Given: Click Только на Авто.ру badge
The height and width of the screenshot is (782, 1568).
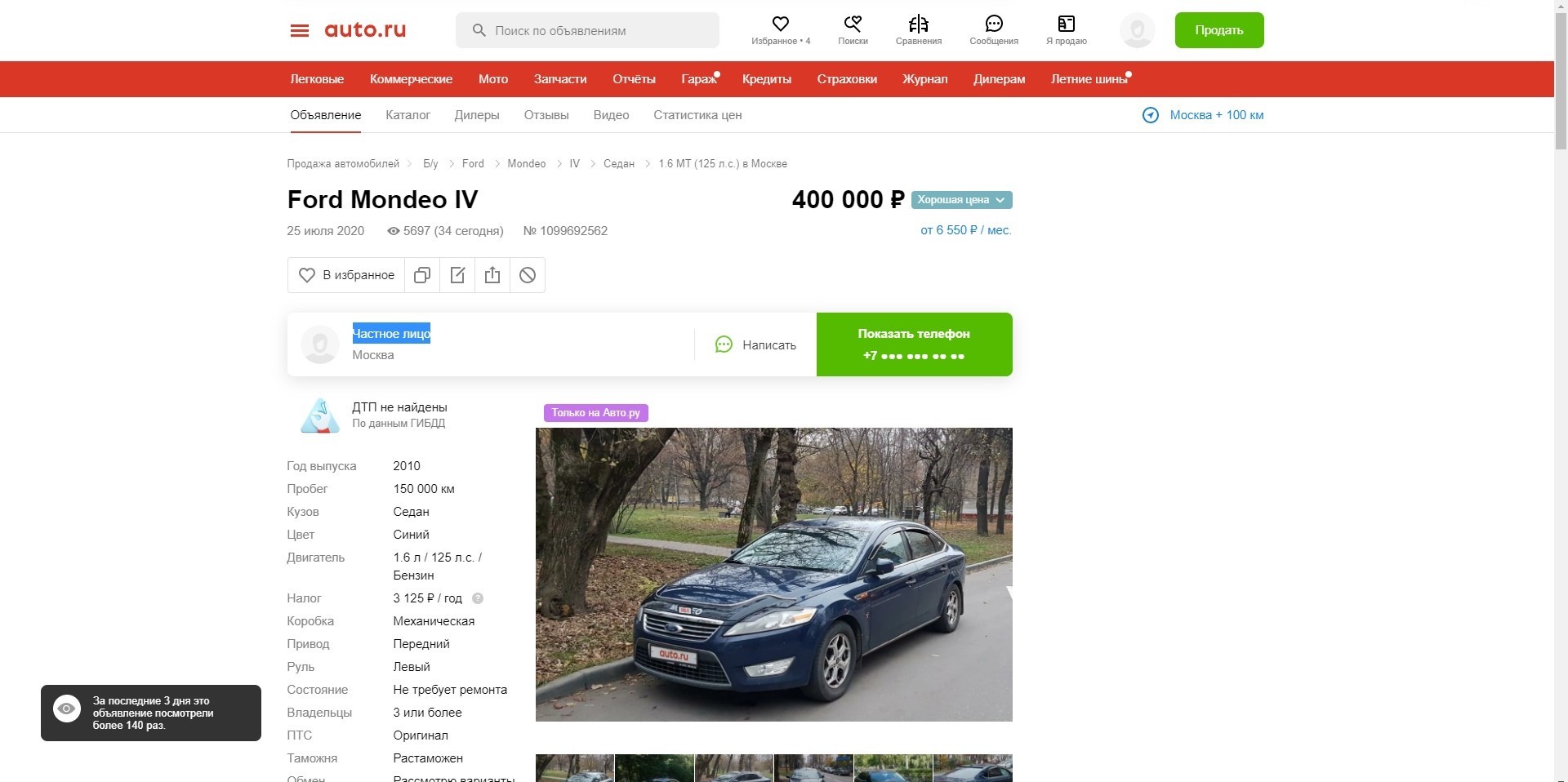Looking at the screenshot, I should 596,413.
